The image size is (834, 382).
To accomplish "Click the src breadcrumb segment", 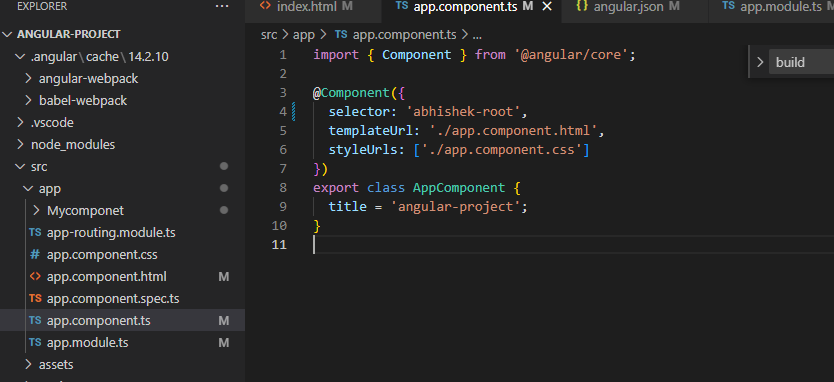I will [269, 35].
